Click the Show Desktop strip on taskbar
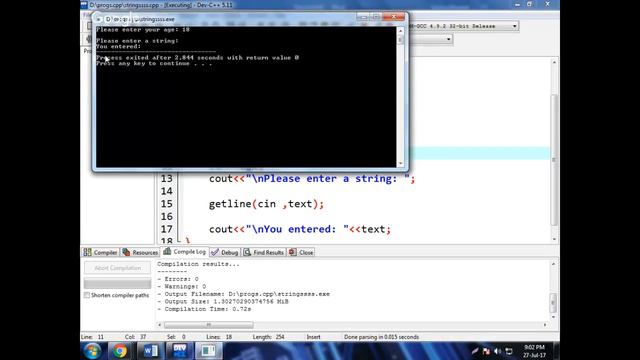 (556, 351)
